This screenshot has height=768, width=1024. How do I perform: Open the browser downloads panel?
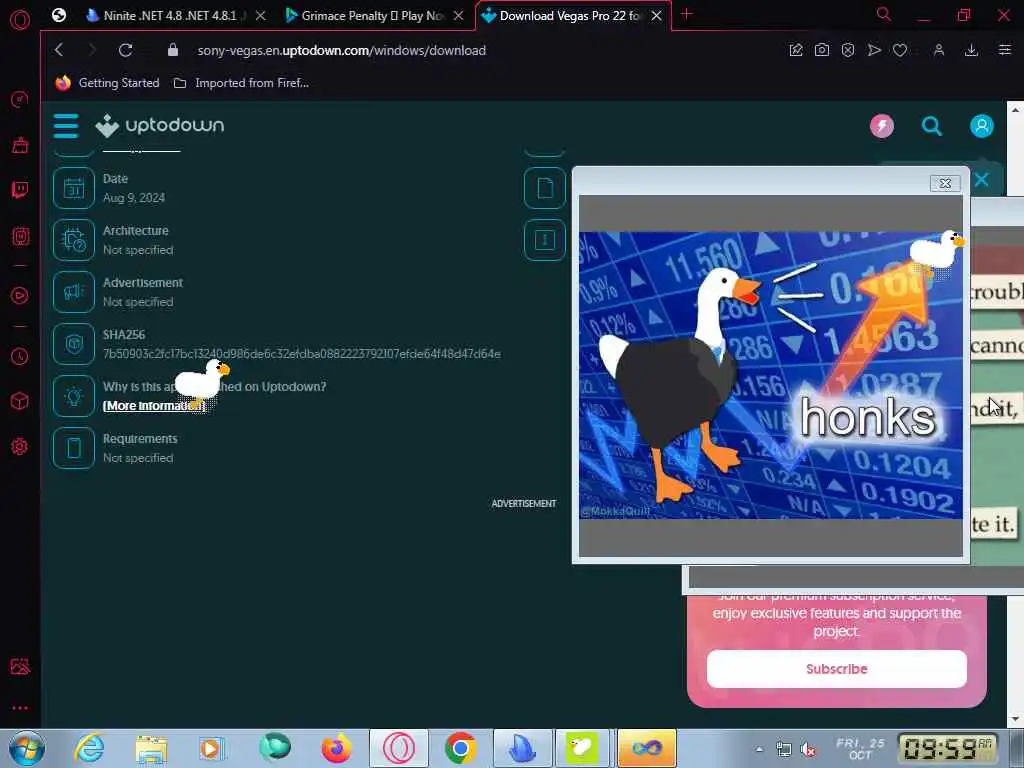coord(971,50)
